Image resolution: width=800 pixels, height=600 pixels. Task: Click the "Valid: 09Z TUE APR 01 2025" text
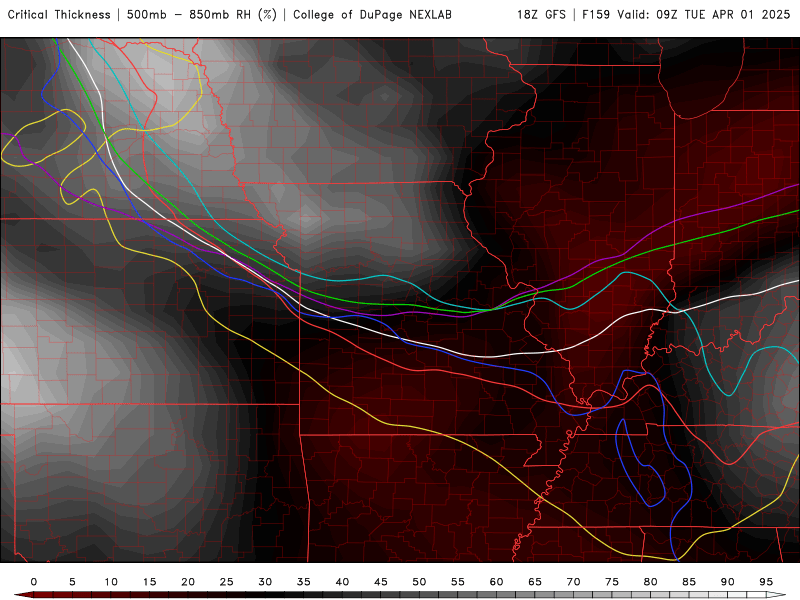click(x=704, y=15)
